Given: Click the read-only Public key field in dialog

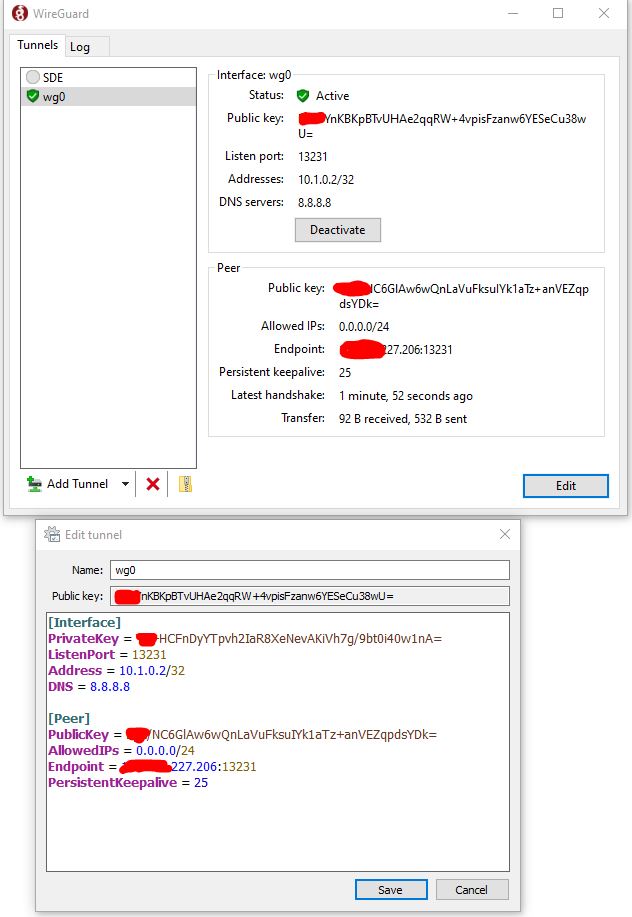Looking at the screenshot, I should point(310,596).
